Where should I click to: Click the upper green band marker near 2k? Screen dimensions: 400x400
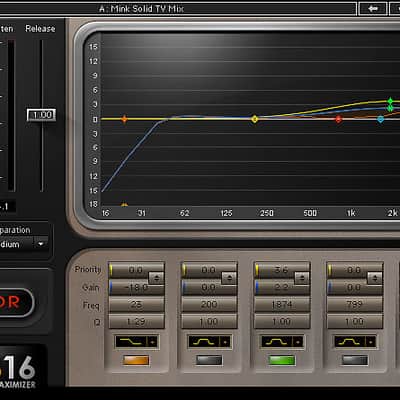tap(390, 101)
